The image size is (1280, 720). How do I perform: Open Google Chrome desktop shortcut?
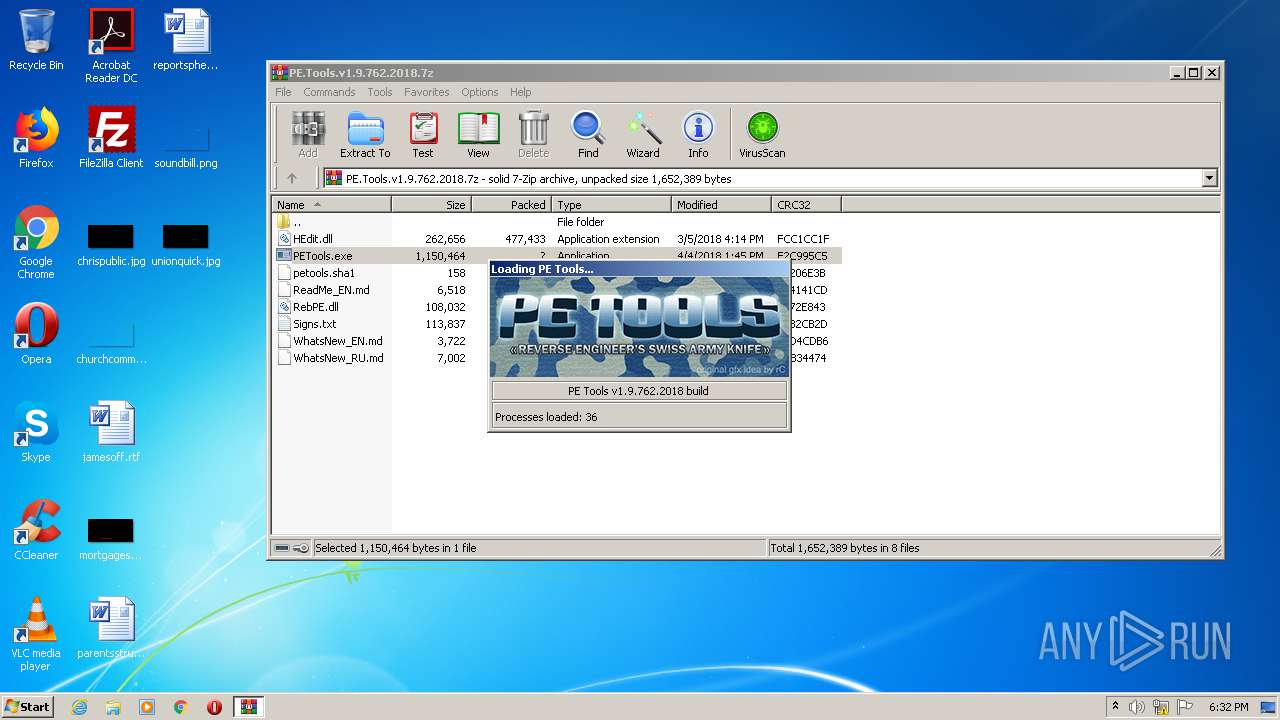pos(36,242)
